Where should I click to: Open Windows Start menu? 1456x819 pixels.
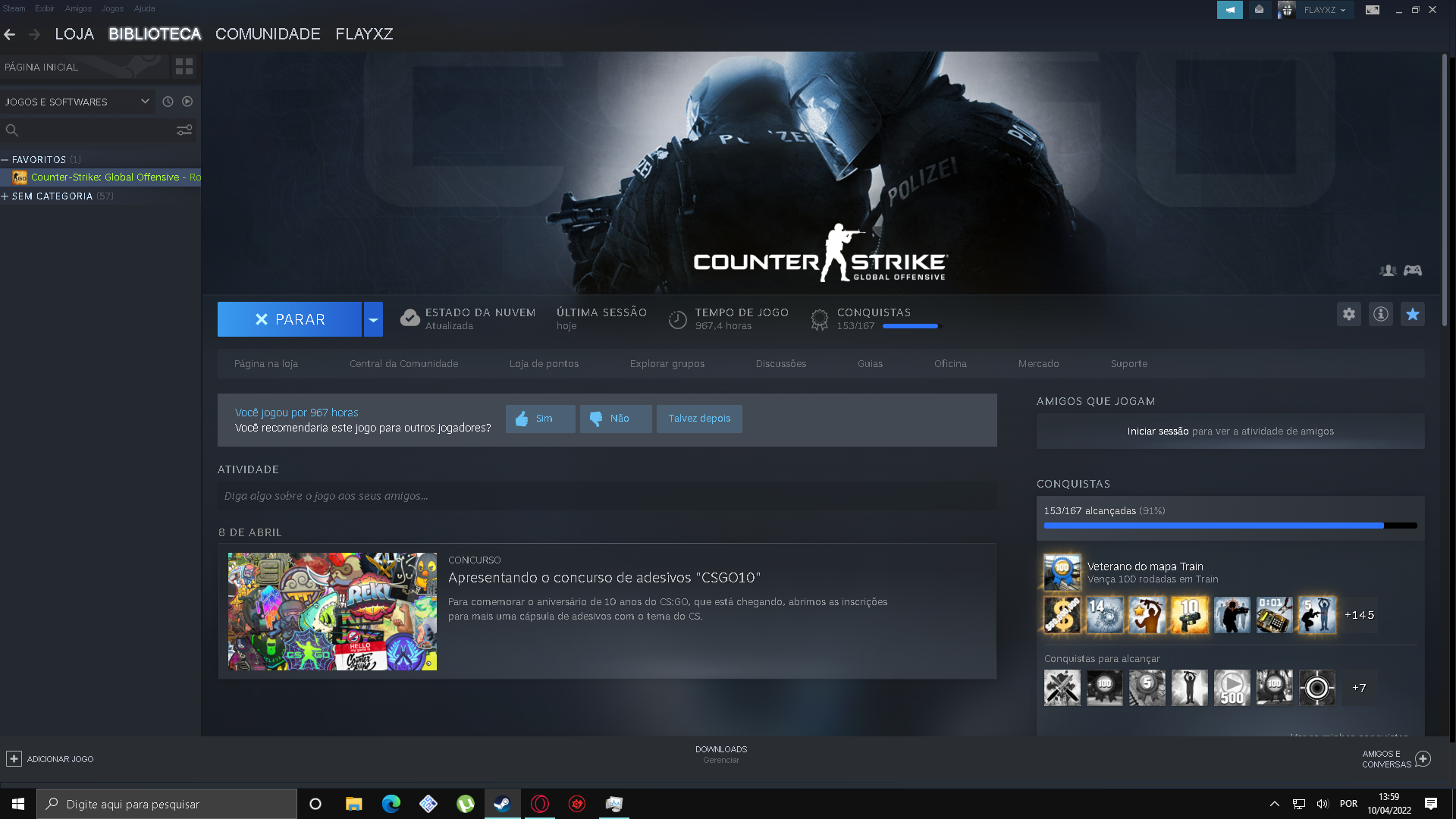point(18,804)
